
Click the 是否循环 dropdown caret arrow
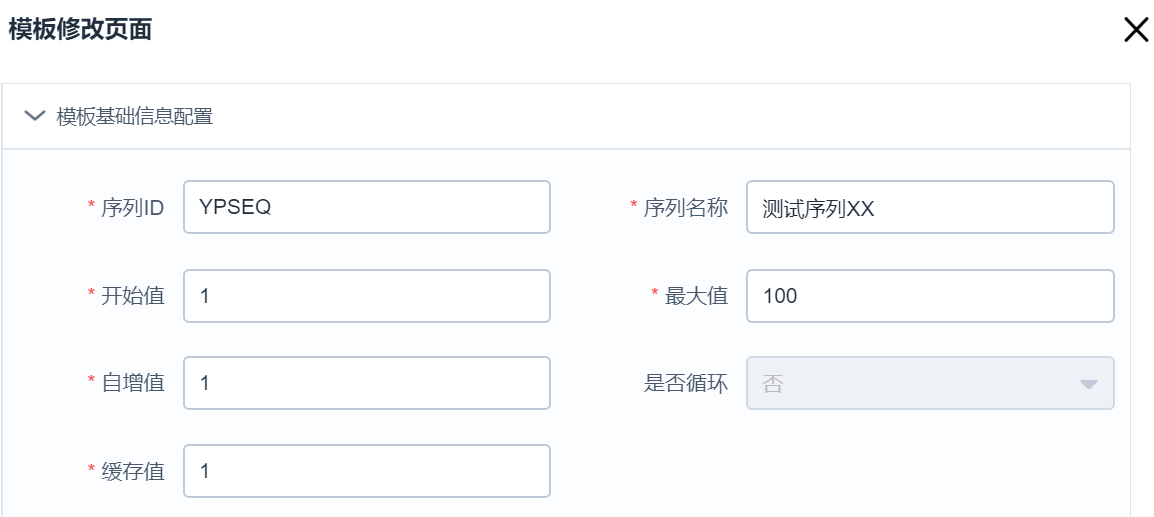tap(1089, 384)
